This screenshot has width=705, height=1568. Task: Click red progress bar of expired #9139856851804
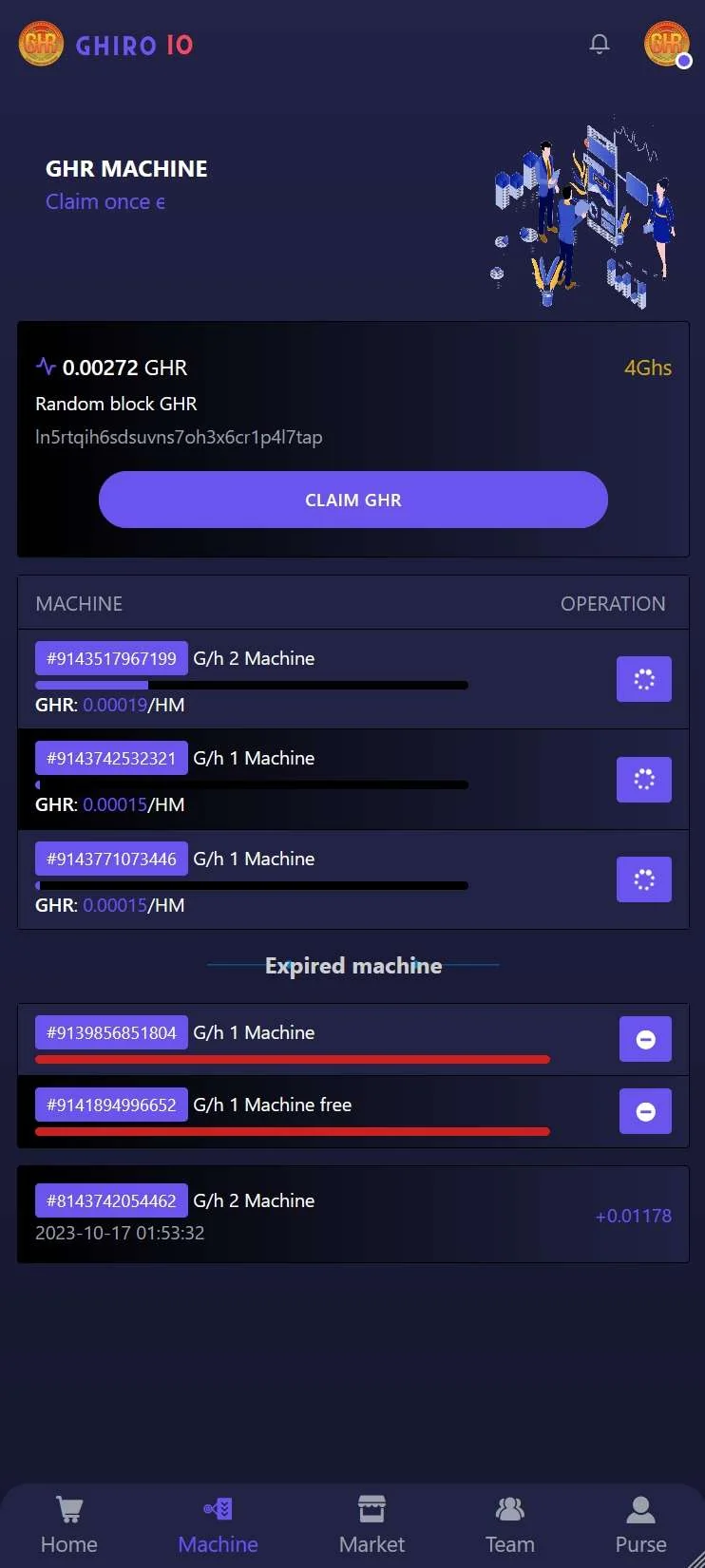(x=293, y=1059)
